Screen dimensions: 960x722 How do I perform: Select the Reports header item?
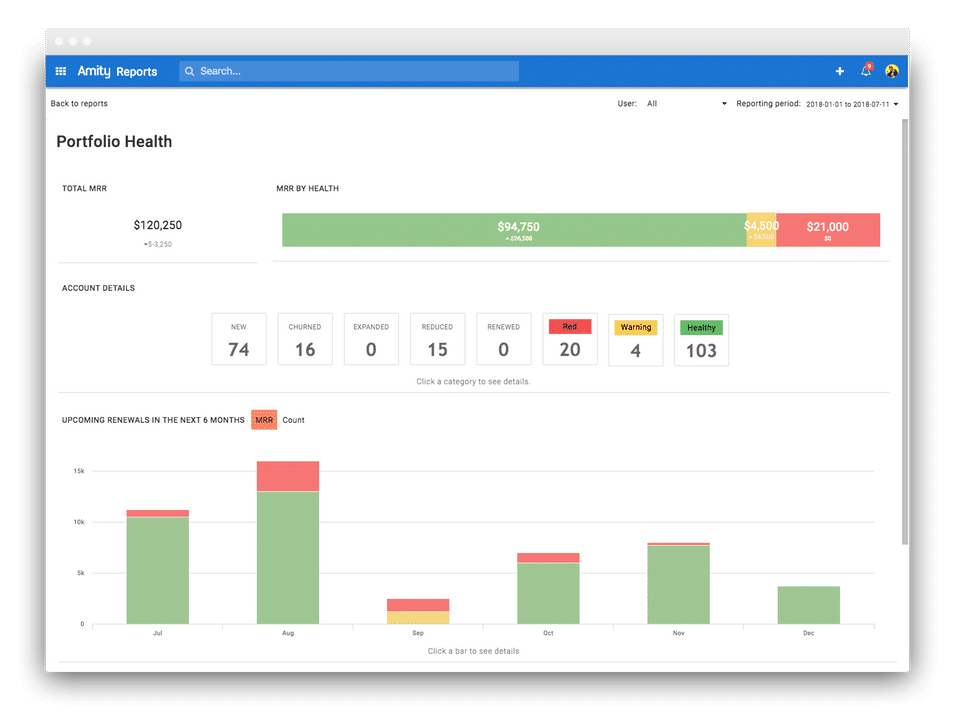tap(137, 72)
